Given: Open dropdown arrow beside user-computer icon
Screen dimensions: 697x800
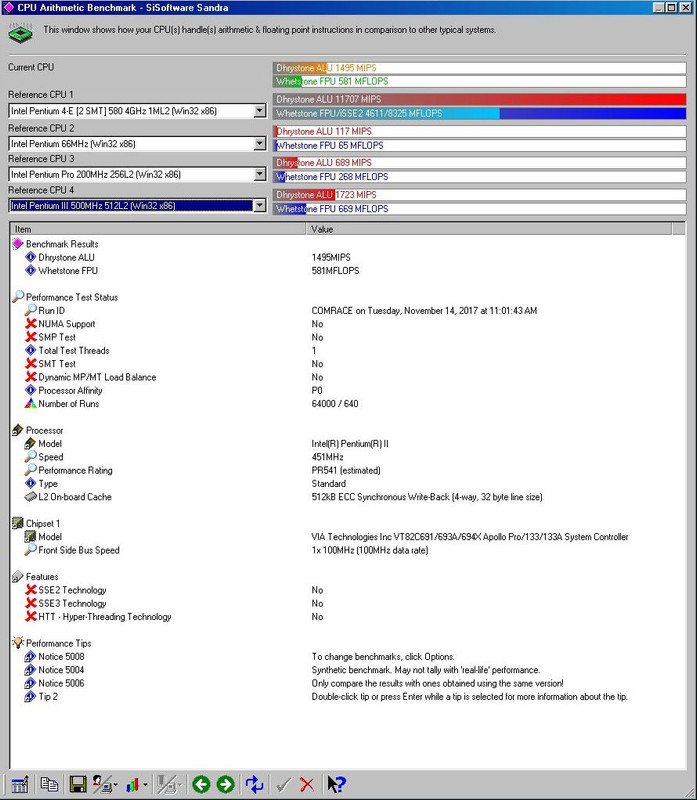Looking at the screenshot, I should (116, 785).
